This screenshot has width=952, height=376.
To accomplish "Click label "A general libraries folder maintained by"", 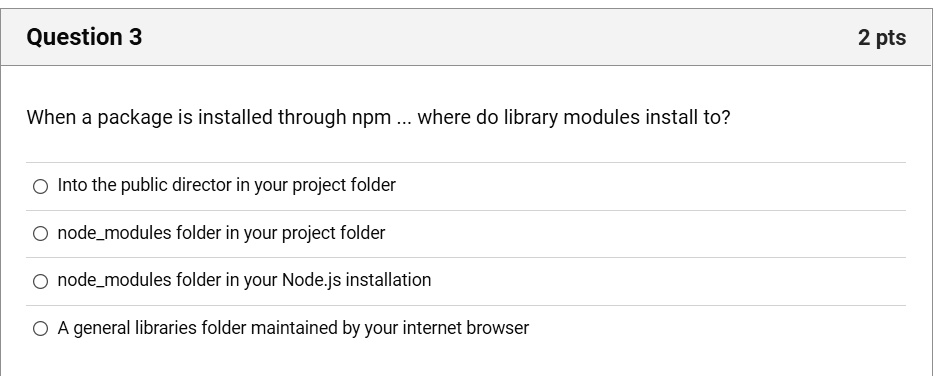I will tap(209, 328).
